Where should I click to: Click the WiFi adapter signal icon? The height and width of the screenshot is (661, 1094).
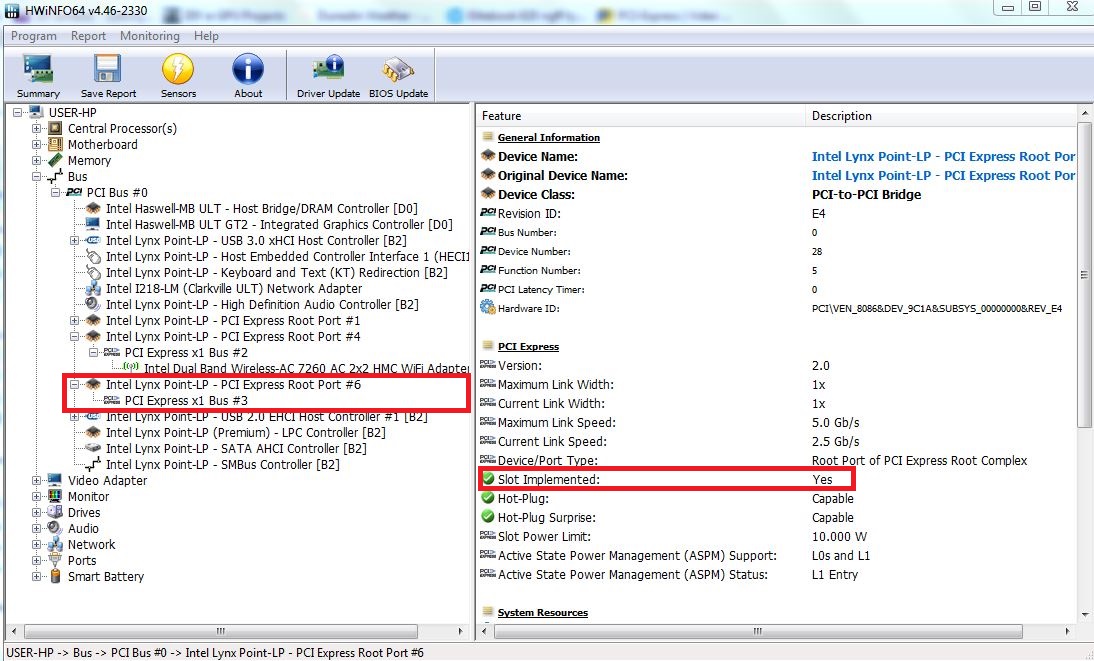130,367
